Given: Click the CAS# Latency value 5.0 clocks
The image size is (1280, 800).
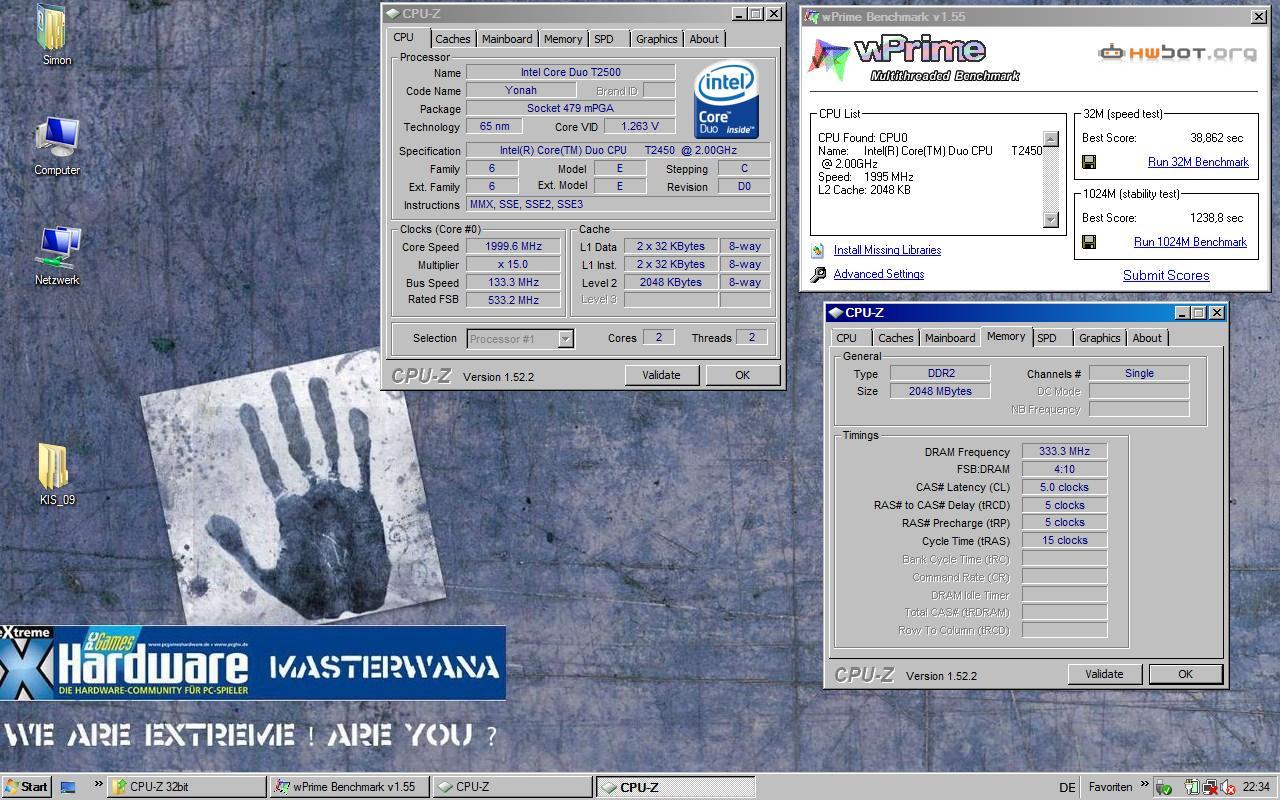Looking at the screenshot, I should tap(1064, 488).
